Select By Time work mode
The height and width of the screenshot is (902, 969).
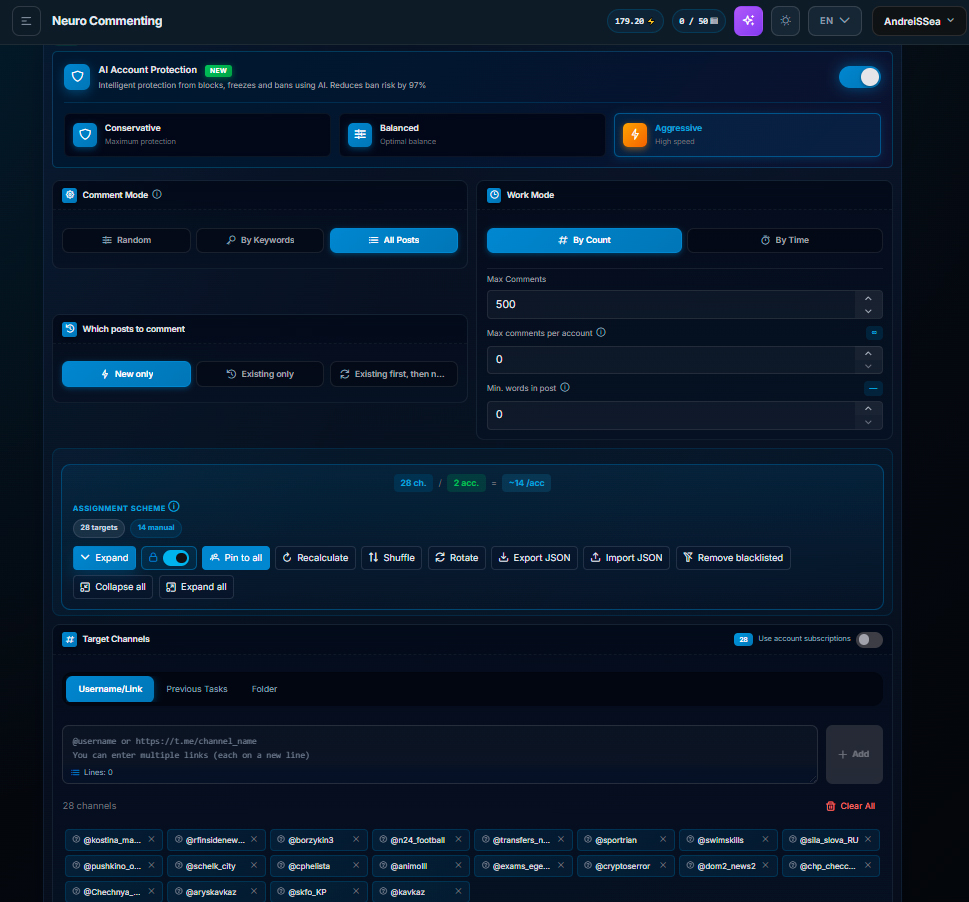pos(784,240)
